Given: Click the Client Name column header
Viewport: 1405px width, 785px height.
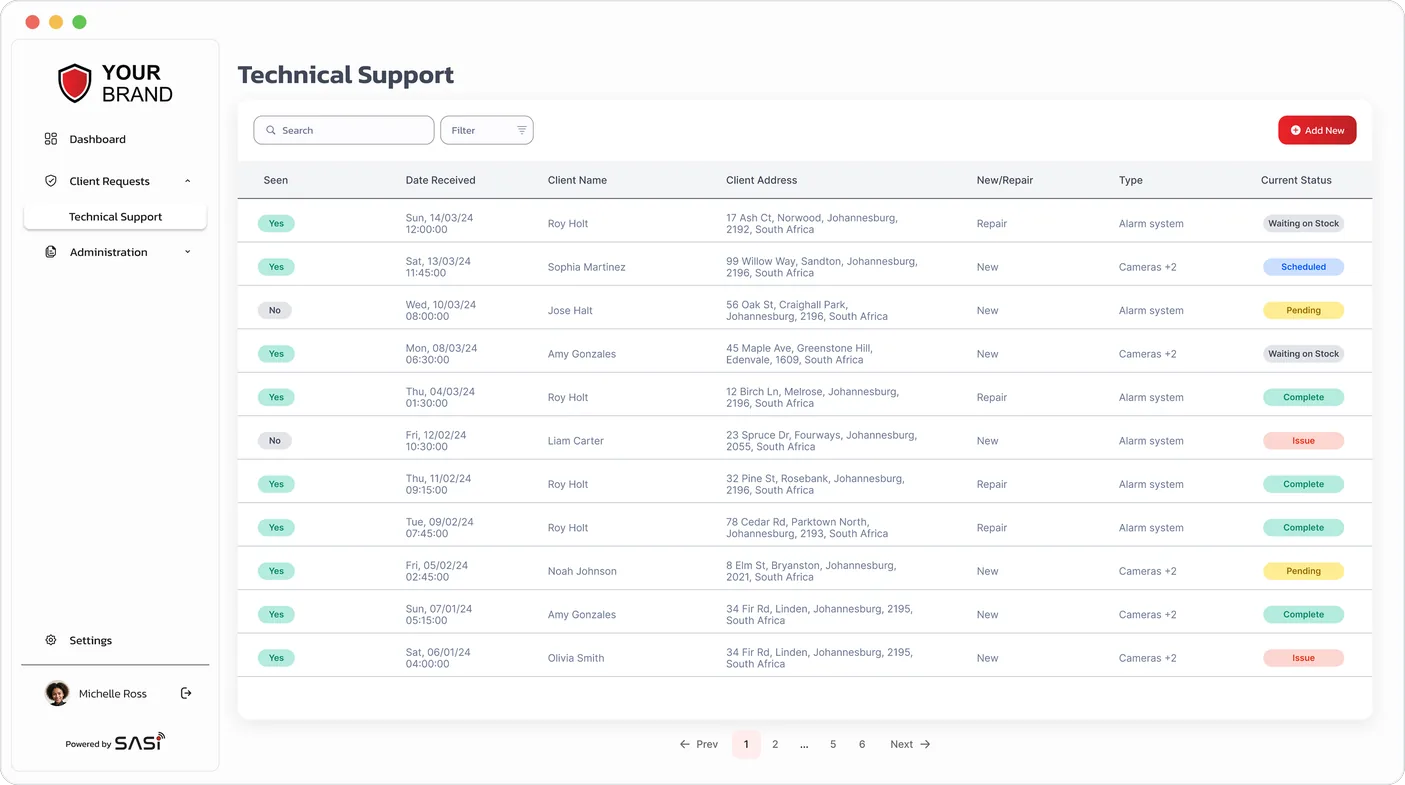Looking at the screenshot, I should point(577,180).
